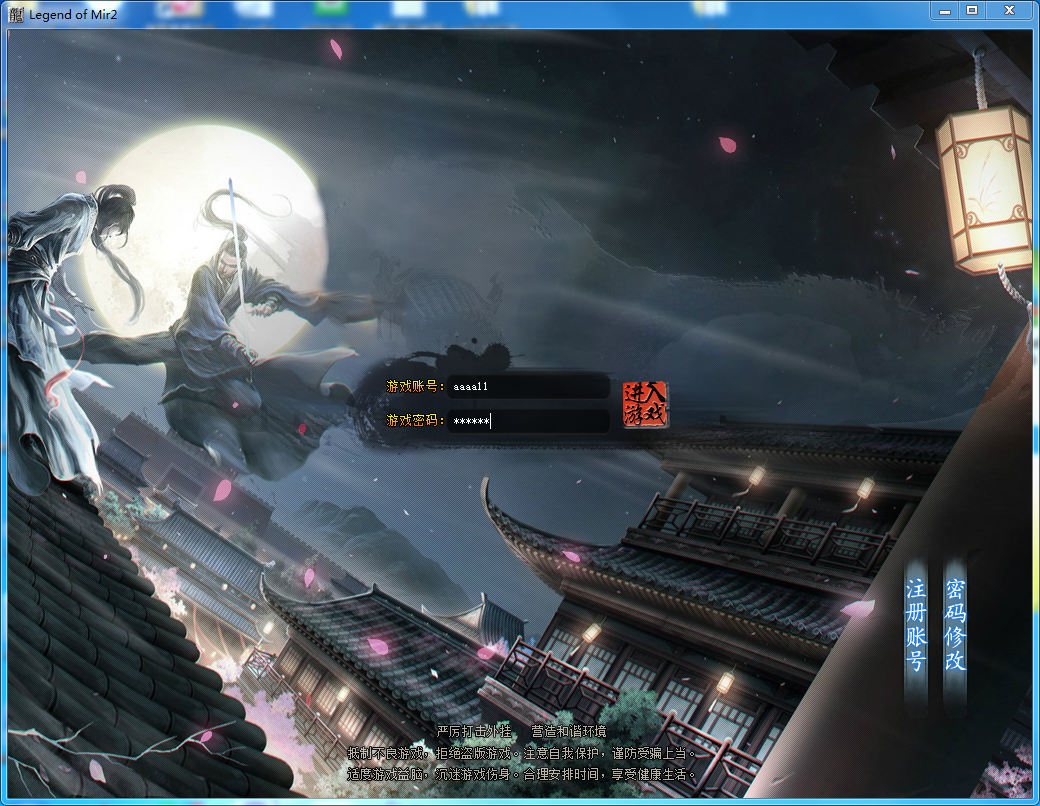Image resolution: width=1040 pixels, height=806 pixels.
Task: Click the 抵制不良游戏 advisory line
Action: pos(521,753)
